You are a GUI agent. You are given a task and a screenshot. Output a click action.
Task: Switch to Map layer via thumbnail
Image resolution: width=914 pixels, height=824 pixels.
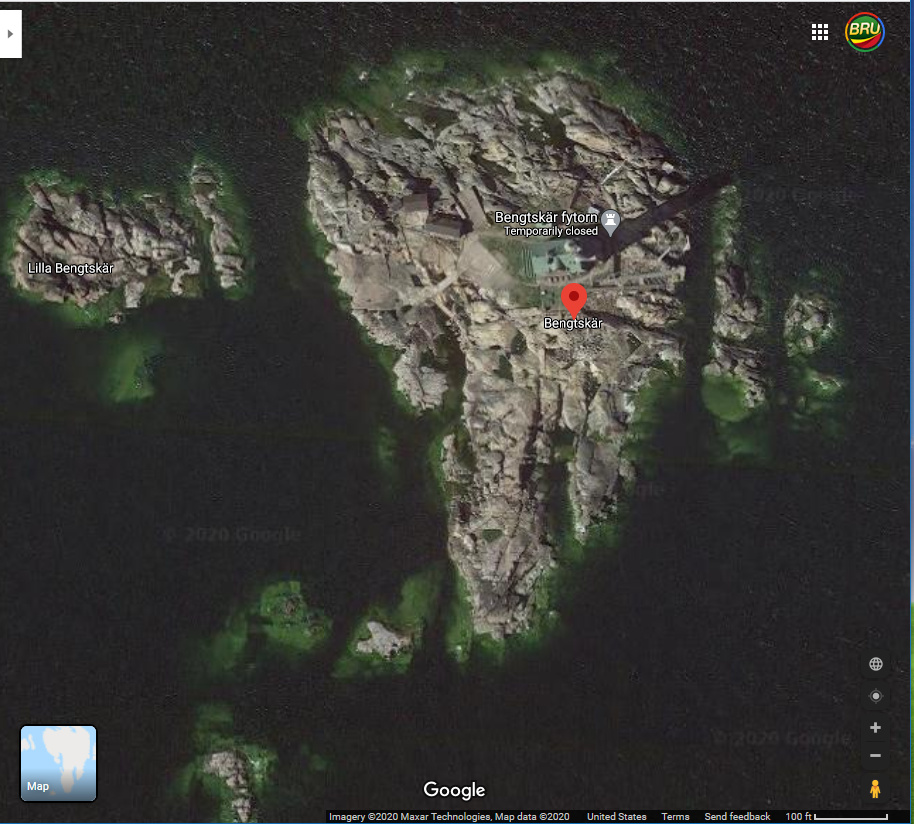[x=58, y=763]
